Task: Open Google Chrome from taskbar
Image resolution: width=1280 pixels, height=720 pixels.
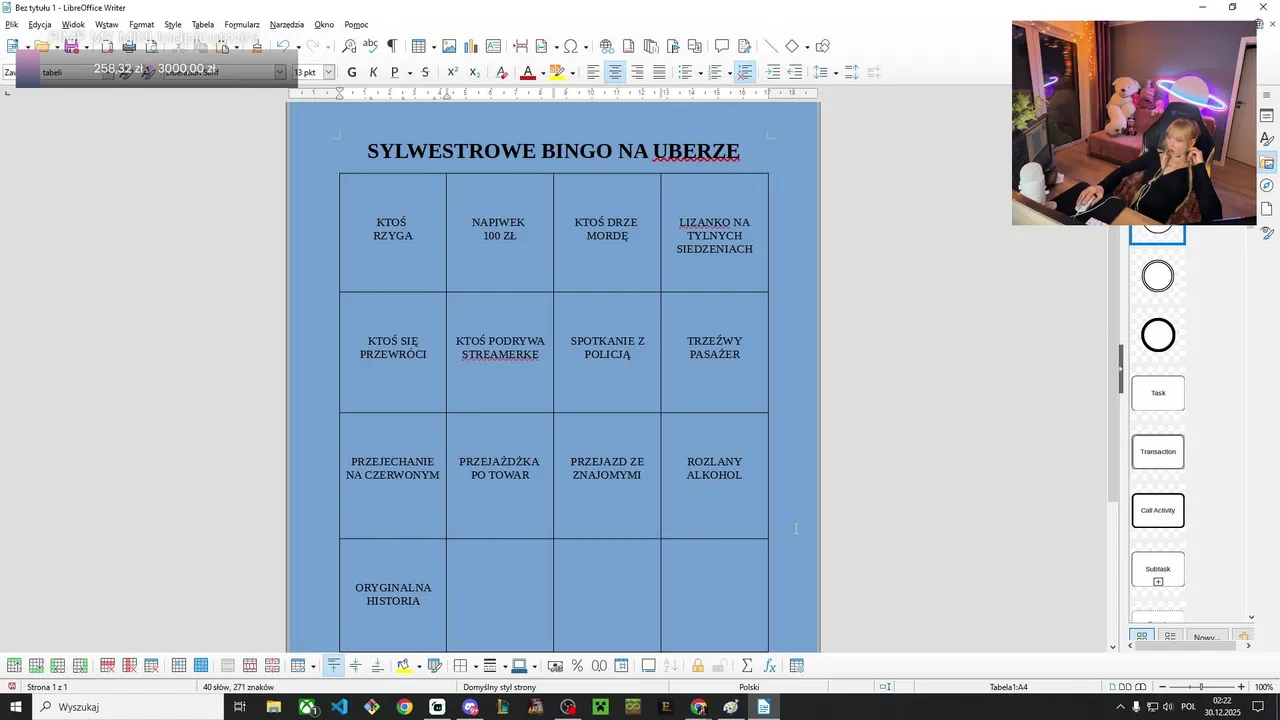Action: coord(404,707)
